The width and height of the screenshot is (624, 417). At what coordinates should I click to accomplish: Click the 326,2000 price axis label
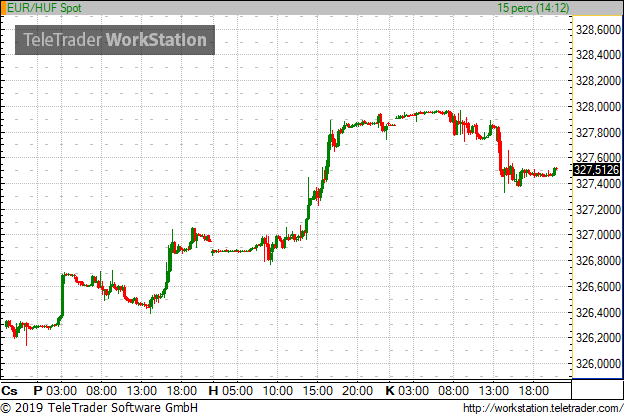point(598,338)
